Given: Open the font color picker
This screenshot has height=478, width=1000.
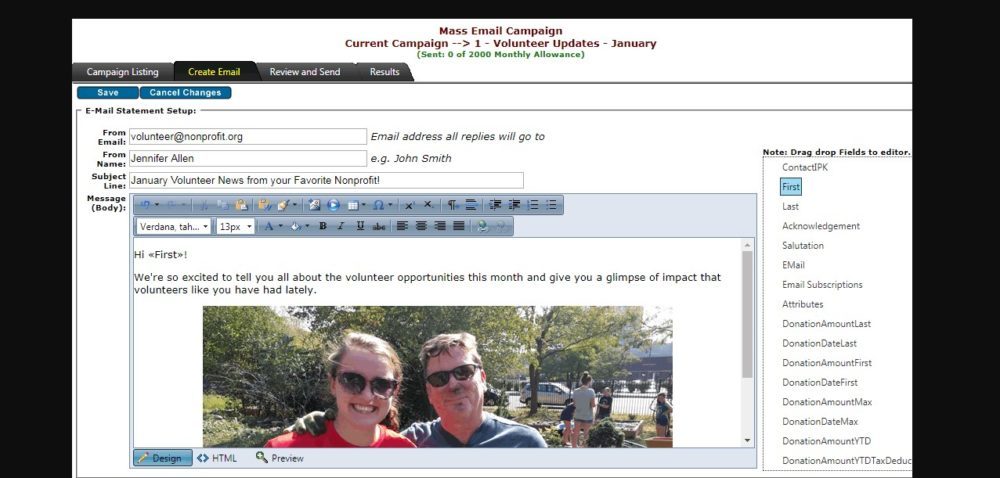Looking at the screenshot, I should coord(270,227).
